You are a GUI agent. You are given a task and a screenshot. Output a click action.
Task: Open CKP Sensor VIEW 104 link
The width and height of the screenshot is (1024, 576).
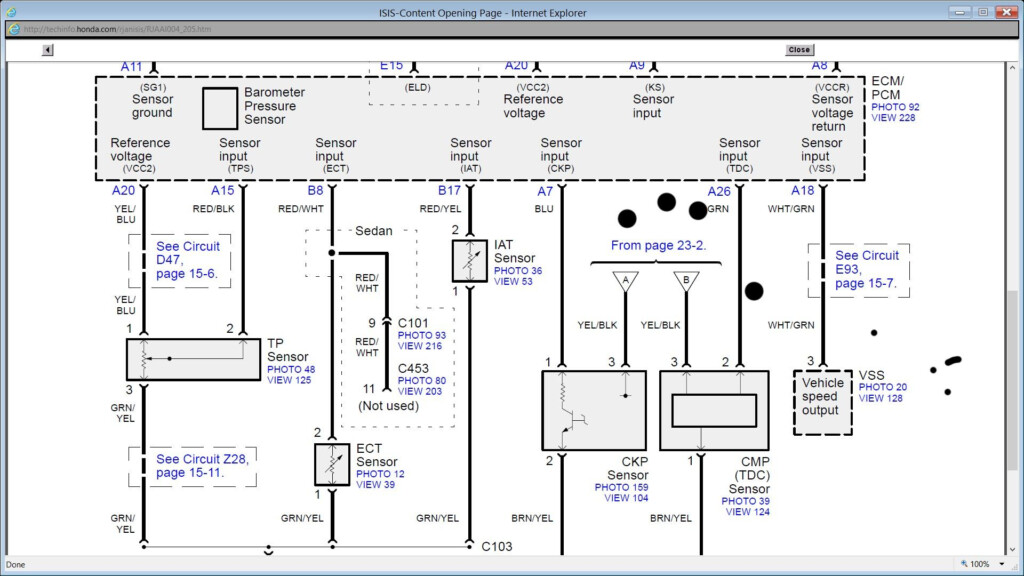point(626,498)
